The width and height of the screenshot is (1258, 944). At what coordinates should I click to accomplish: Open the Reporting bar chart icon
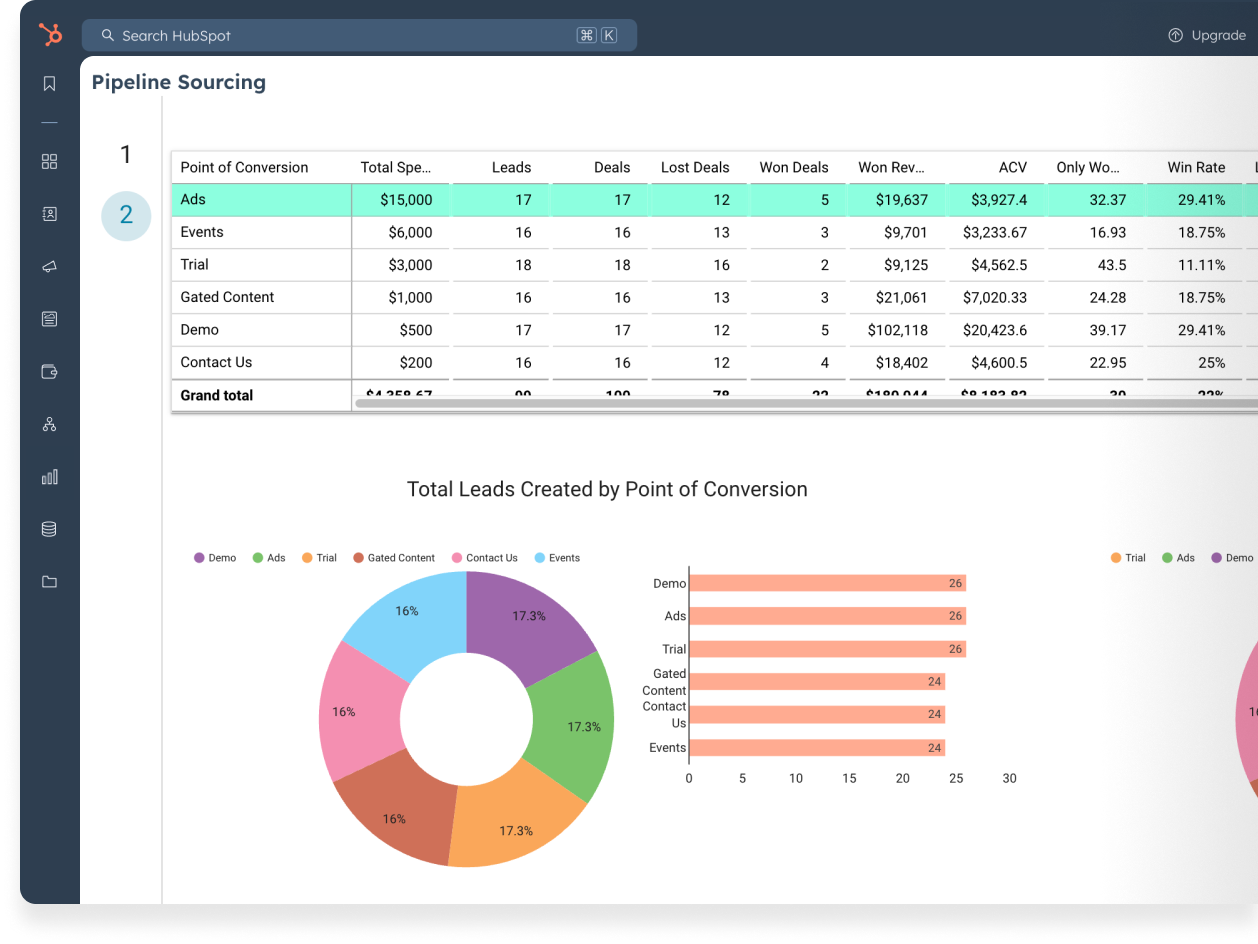click(x=49, y=477)
